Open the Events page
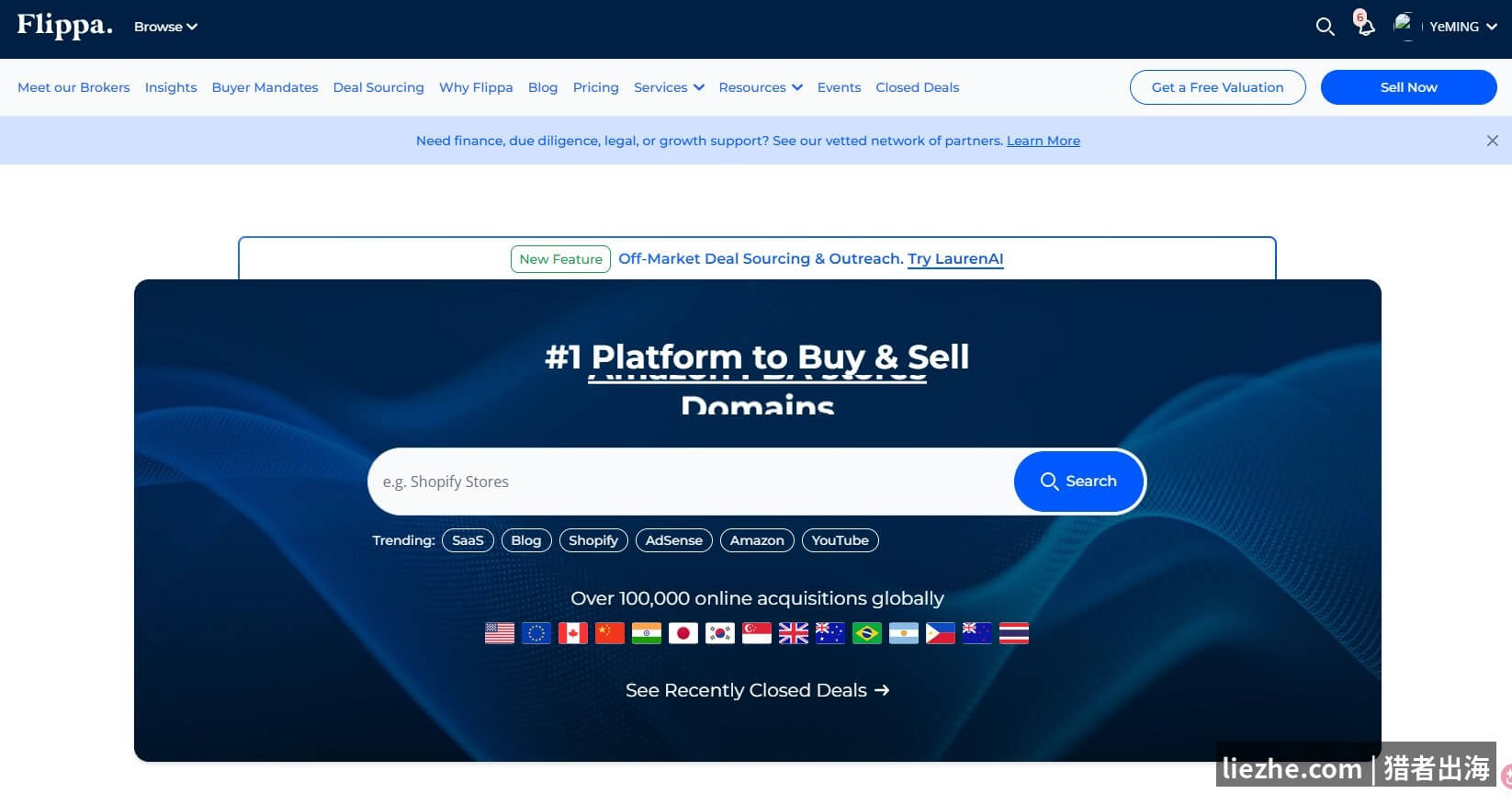The height and width of the screenshot is (805, 1512). click(x=840, y=87)
